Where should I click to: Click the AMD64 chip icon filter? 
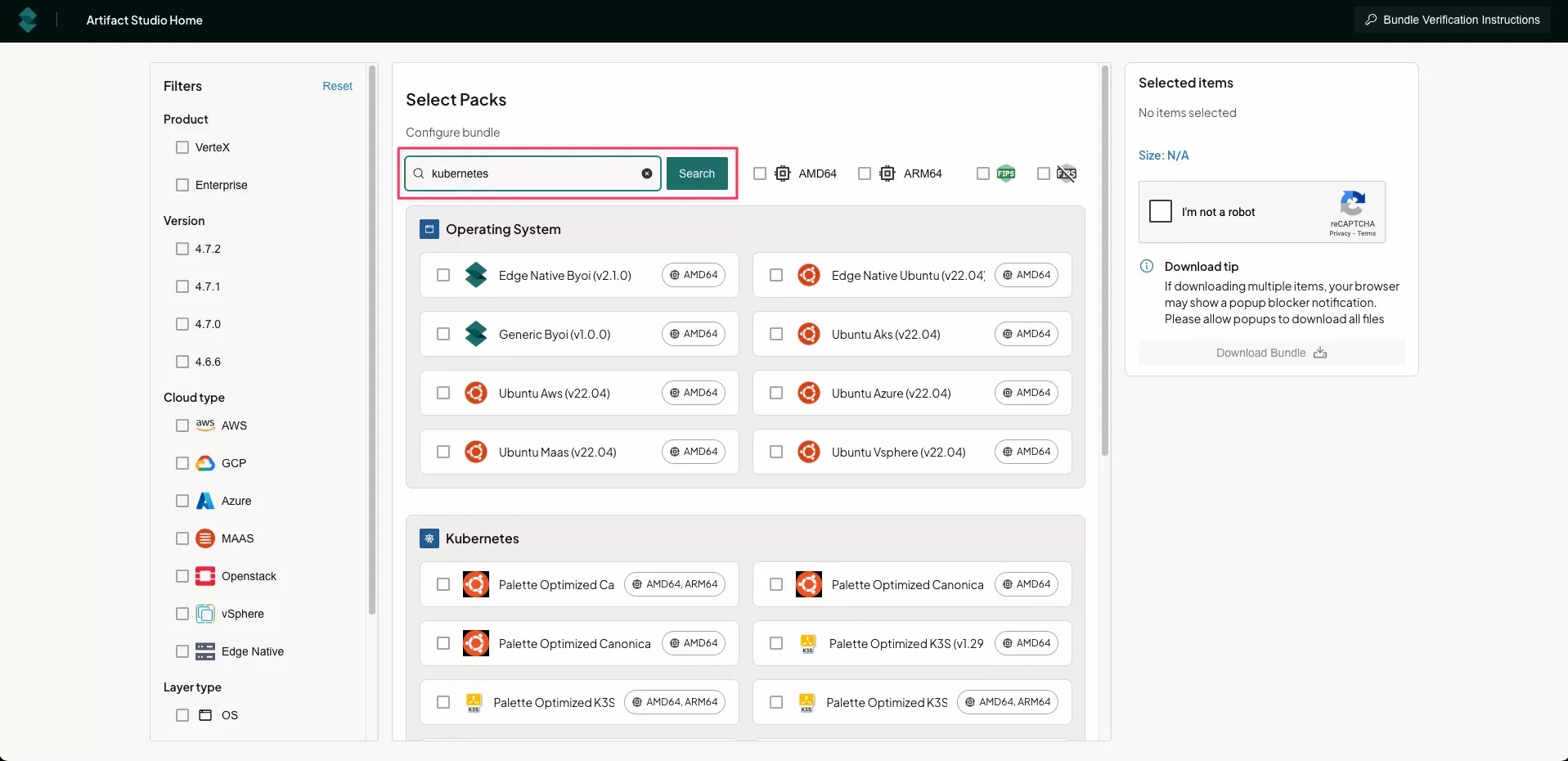click(x=783, y=173)
